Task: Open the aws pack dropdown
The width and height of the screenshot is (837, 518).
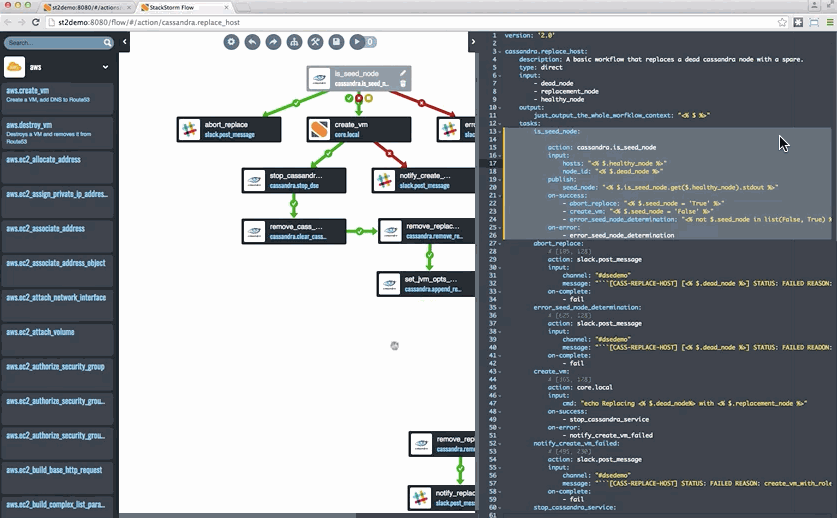Action: point(105,67)
